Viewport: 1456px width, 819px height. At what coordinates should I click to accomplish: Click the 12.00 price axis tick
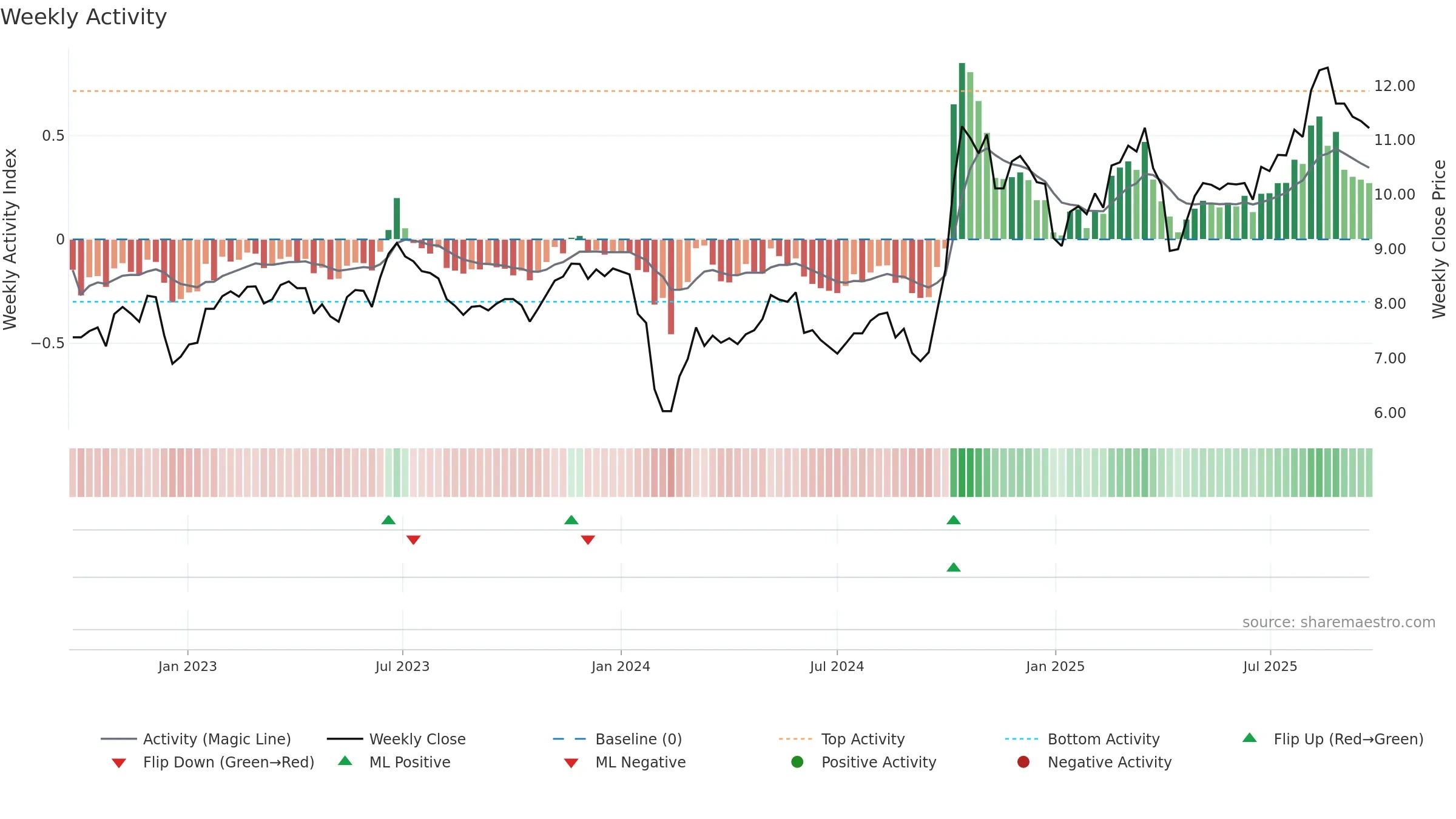1394,86
